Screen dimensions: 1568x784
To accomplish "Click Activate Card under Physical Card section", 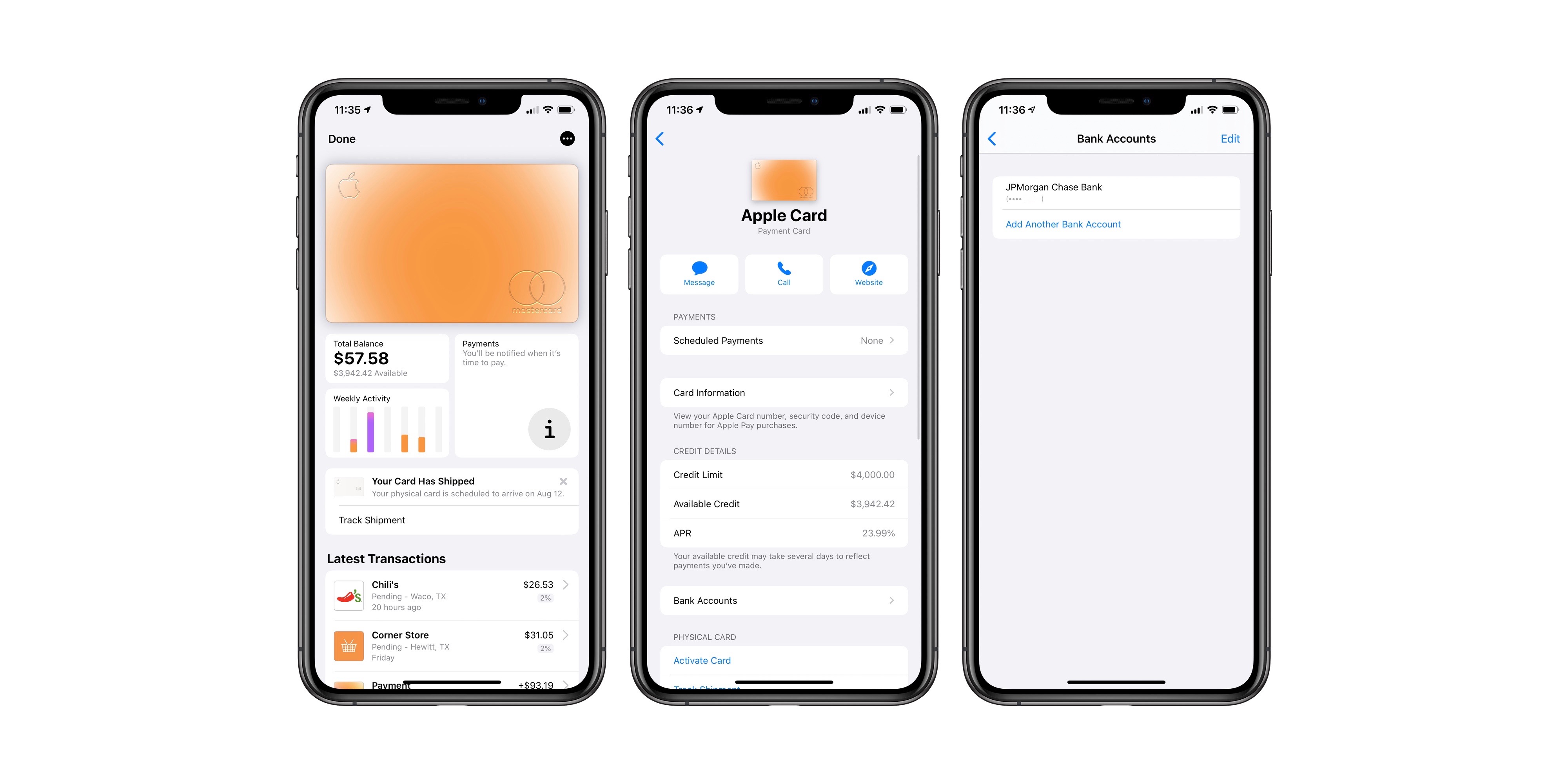I will tap(700, 660).
